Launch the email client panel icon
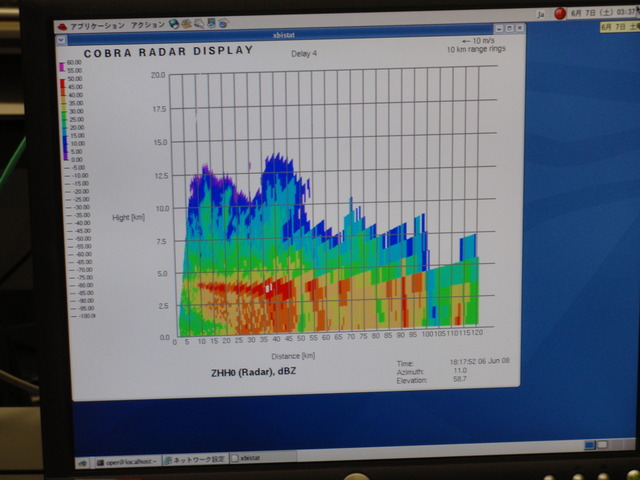Viewport: 640px width, 480px height. [187, 24]
